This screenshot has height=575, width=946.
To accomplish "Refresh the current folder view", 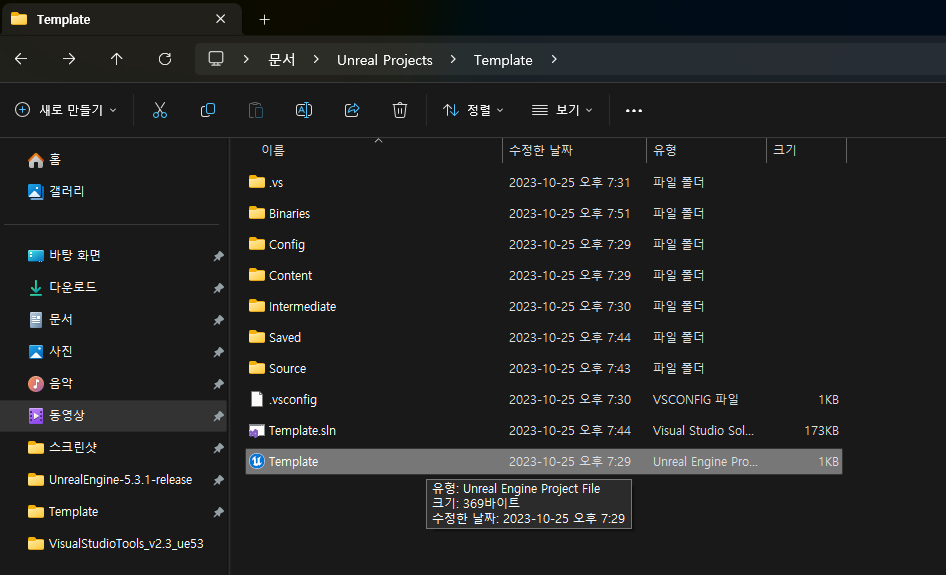I will click(165, 59).
